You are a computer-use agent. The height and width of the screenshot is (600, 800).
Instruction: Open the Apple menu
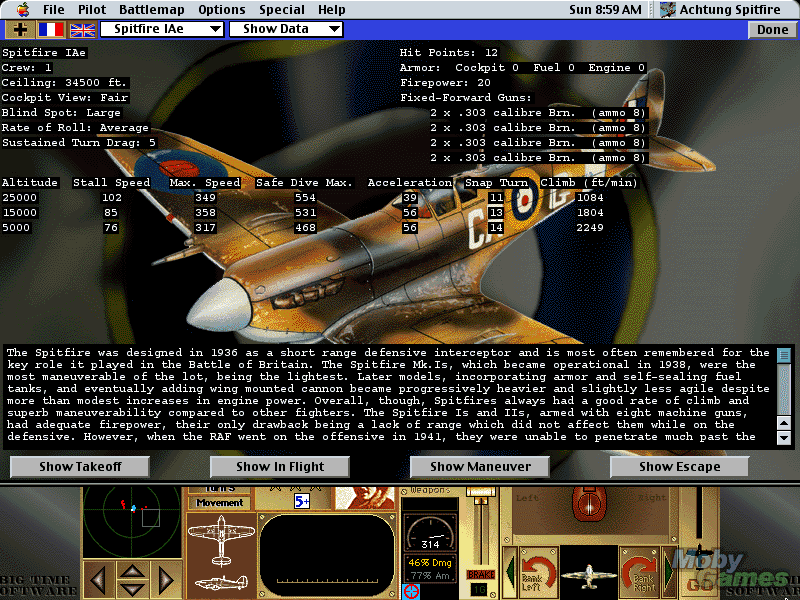22,9
